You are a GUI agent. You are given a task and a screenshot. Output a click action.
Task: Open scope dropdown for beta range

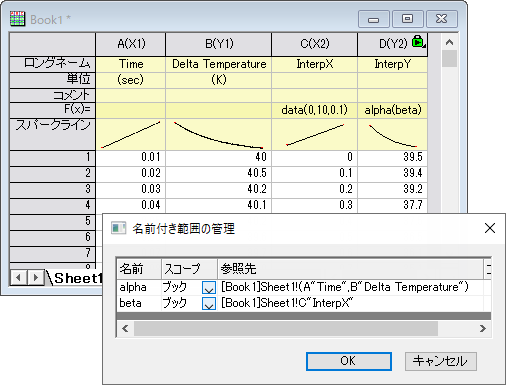(x=209, y=303)
